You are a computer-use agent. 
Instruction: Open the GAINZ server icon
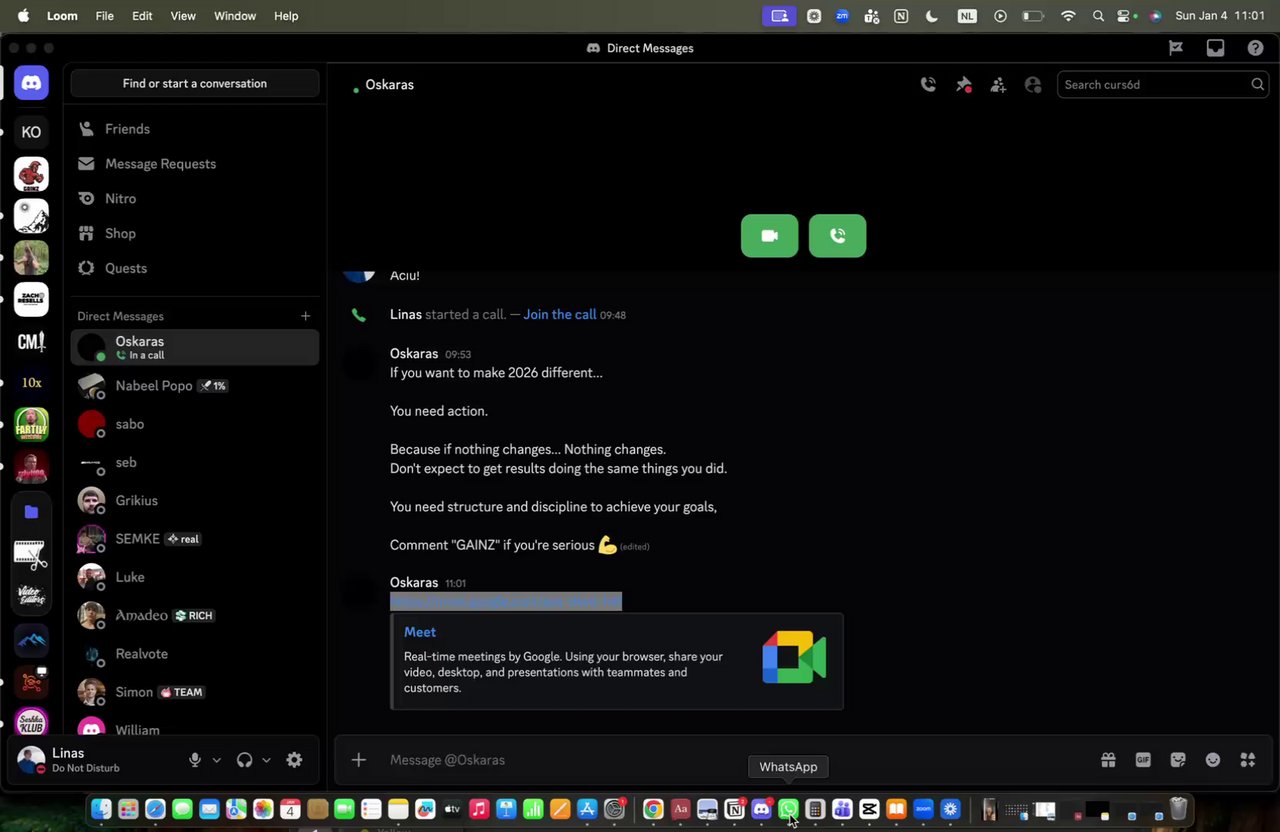coord(31,174)
